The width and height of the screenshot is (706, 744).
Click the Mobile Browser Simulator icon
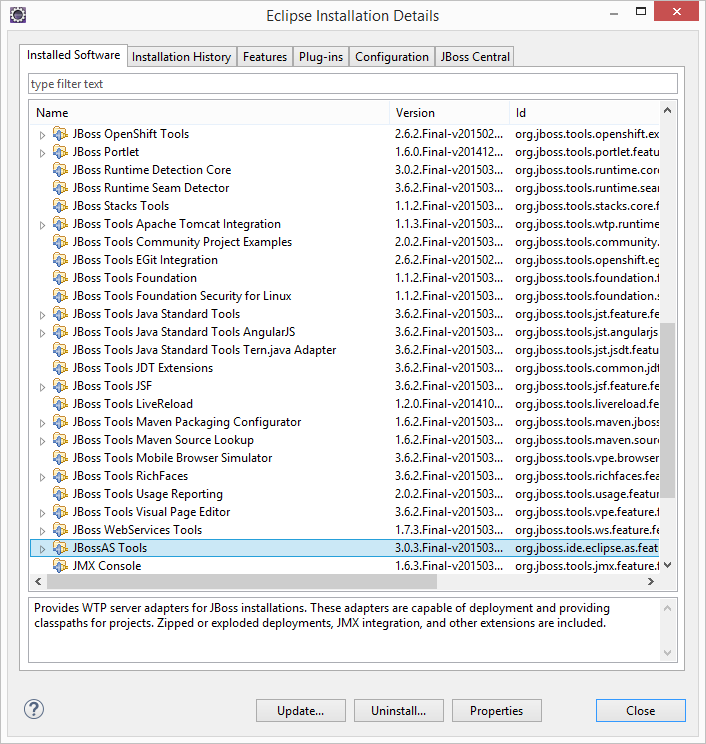tap(60, 459)
